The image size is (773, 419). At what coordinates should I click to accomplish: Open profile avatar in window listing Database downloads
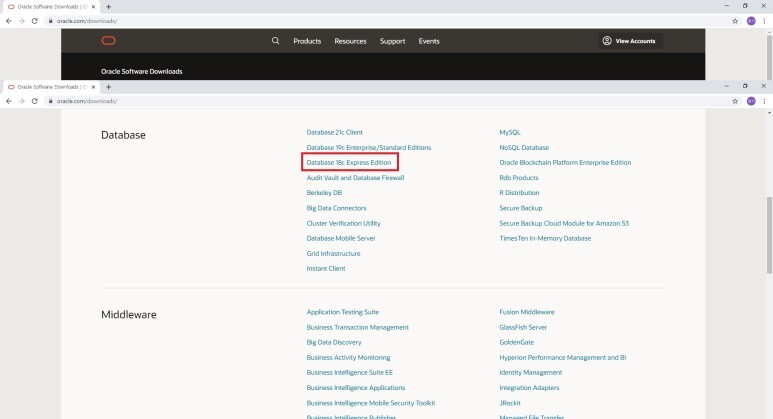pos(751,101)
